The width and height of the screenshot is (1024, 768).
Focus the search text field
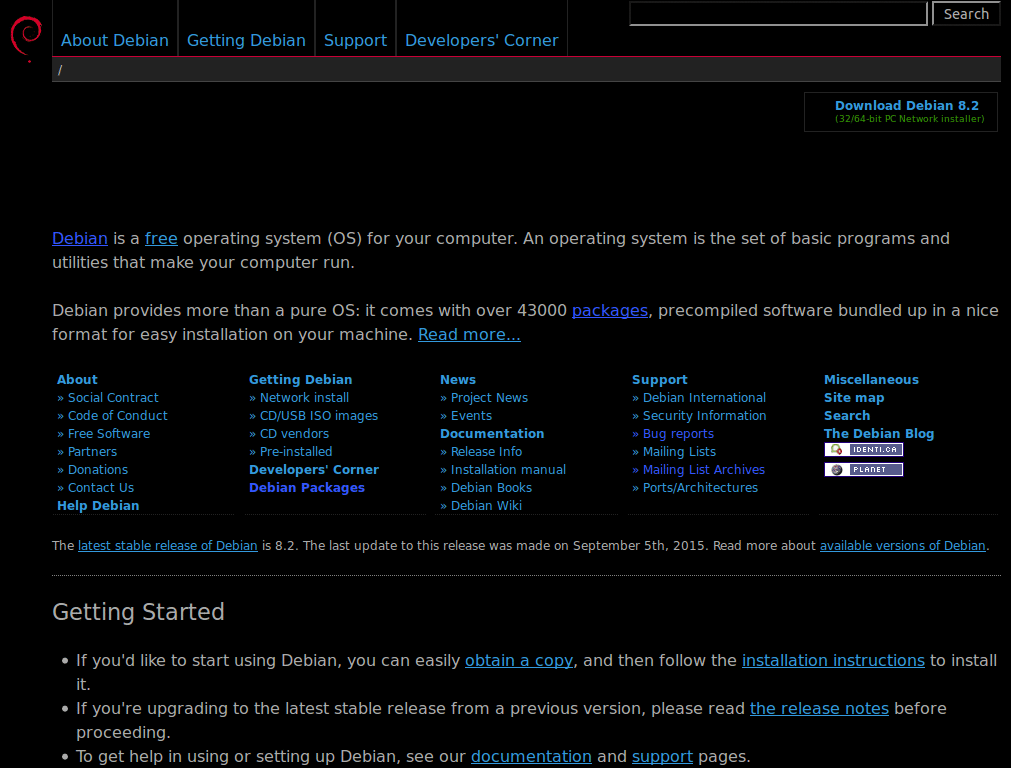click(778, 14)
